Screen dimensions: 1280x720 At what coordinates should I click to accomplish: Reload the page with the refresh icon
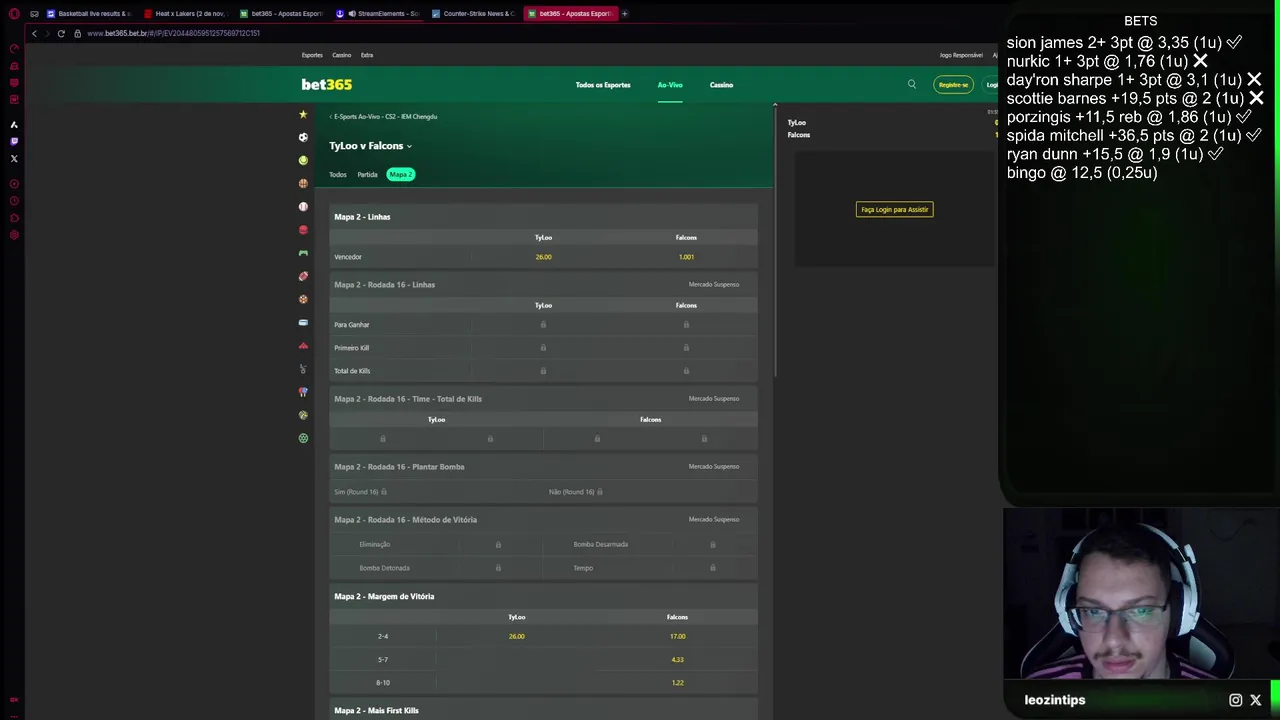coord(61,33)
